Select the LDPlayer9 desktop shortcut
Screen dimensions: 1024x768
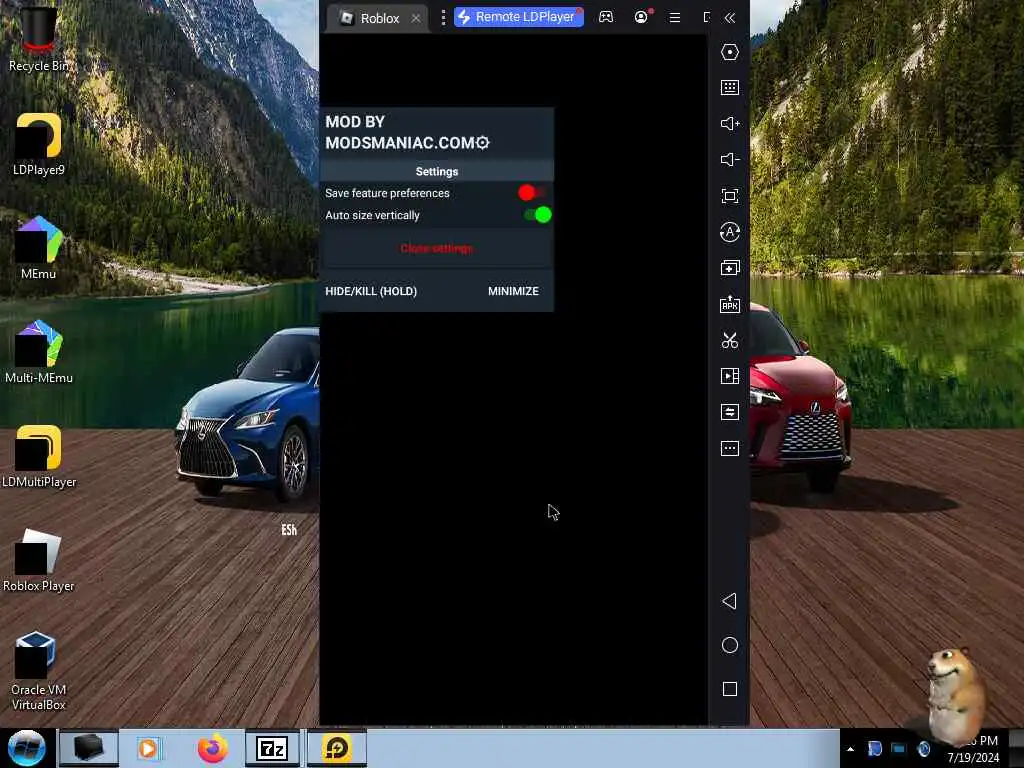pyautogui.click(x=39, y=144)
